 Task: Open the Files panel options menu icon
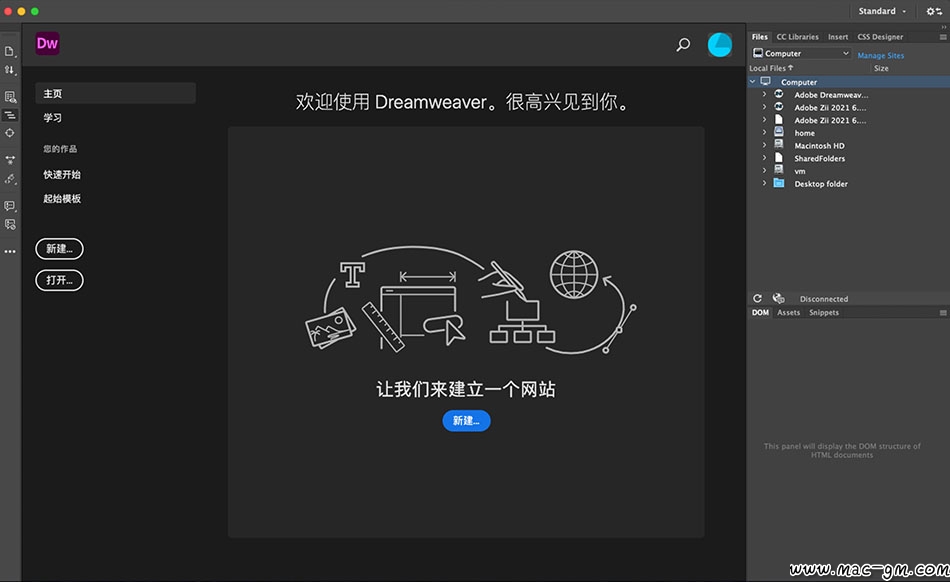(x=943, y=37)
